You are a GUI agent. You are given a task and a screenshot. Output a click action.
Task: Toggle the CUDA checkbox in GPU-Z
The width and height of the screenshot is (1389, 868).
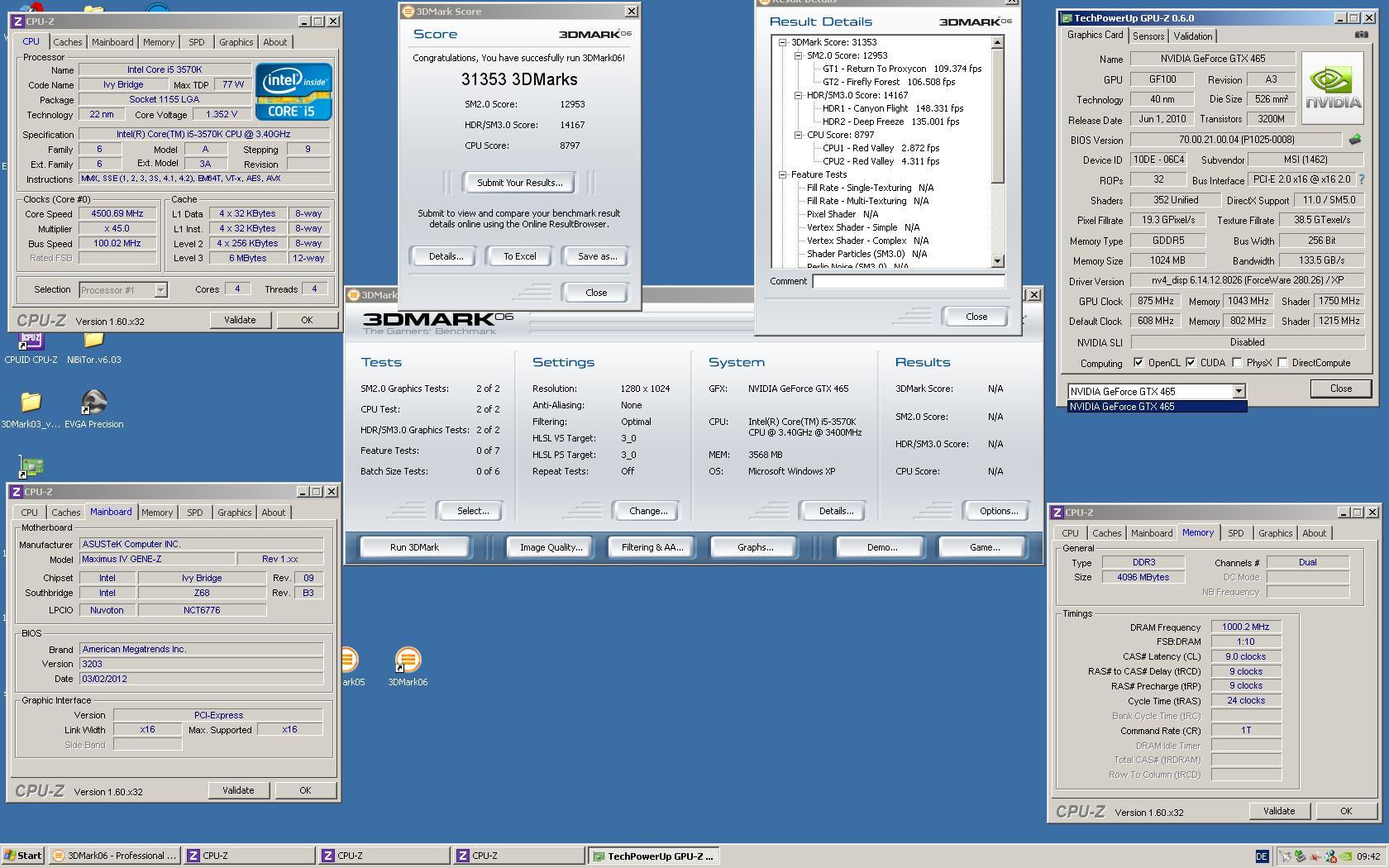click(1191, 363)
